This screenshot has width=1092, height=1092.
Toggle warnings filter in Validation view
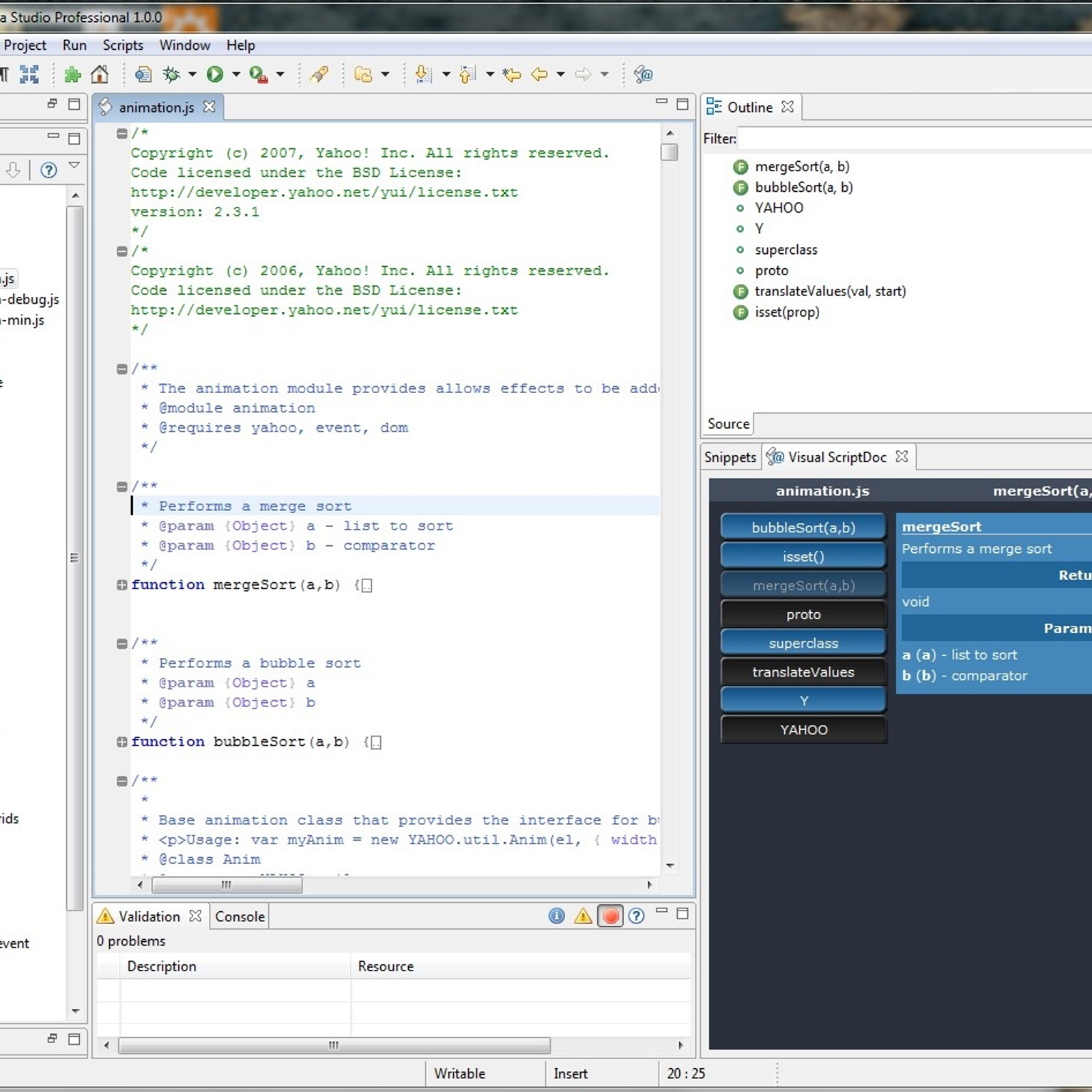coord(583,916)
